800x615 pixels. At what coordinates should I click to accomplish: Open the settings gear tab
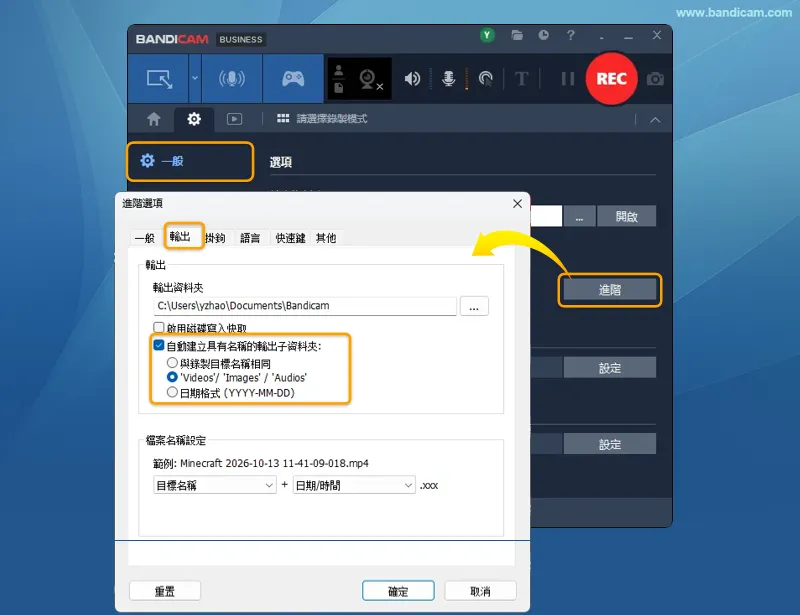[x=194, y=119]
